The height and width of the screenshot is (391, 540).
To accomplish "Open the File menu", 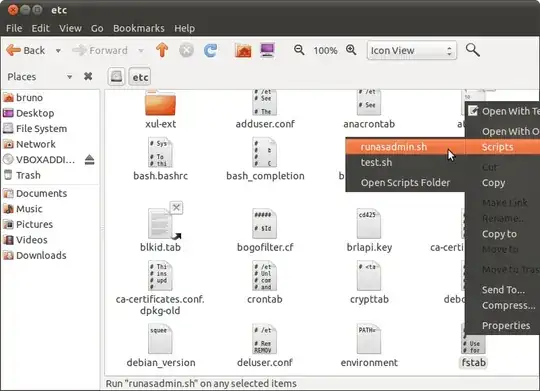I will [14, 28].
